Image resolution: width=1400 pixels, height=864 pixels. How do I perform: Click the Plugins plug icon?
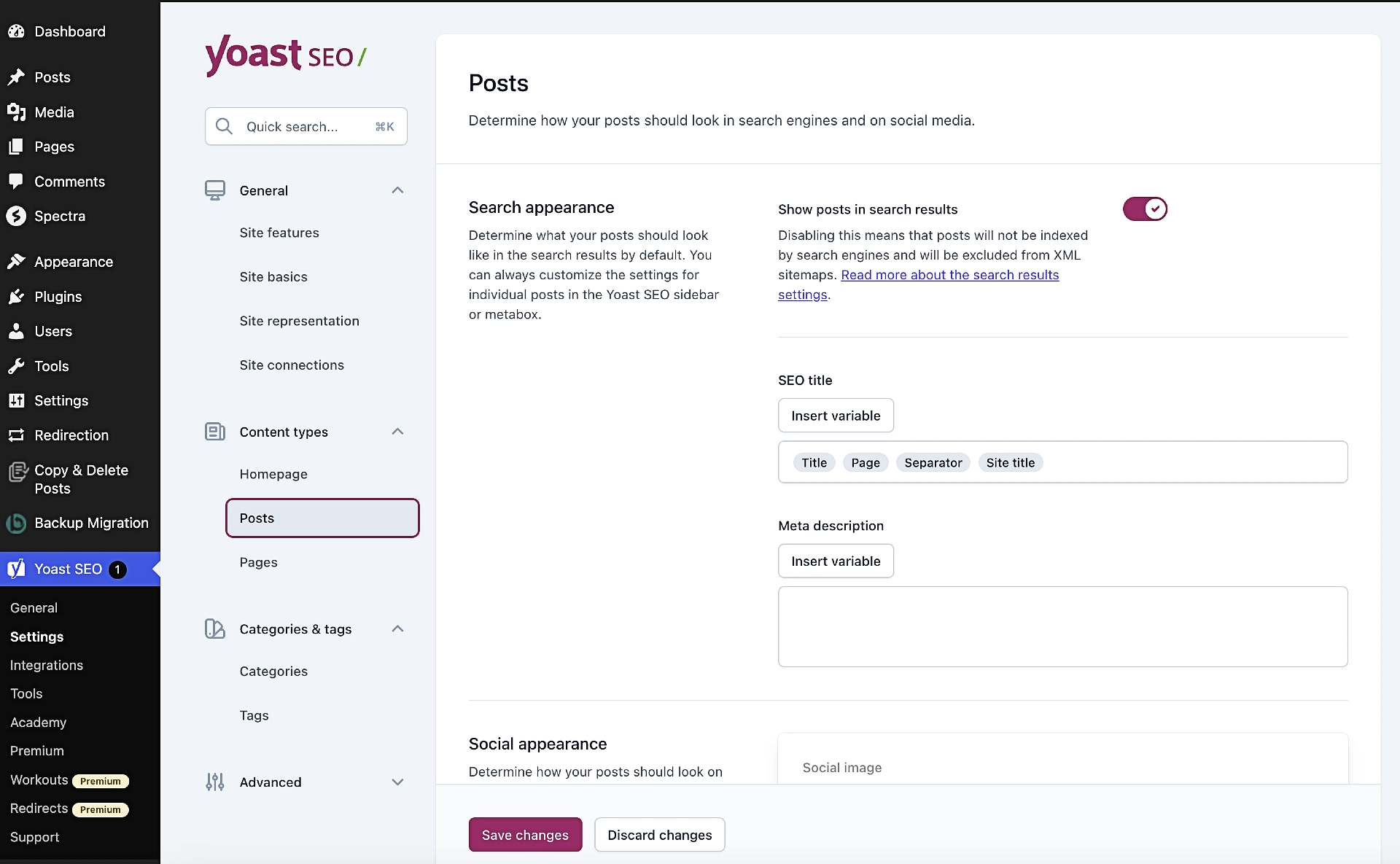point(16,297)
